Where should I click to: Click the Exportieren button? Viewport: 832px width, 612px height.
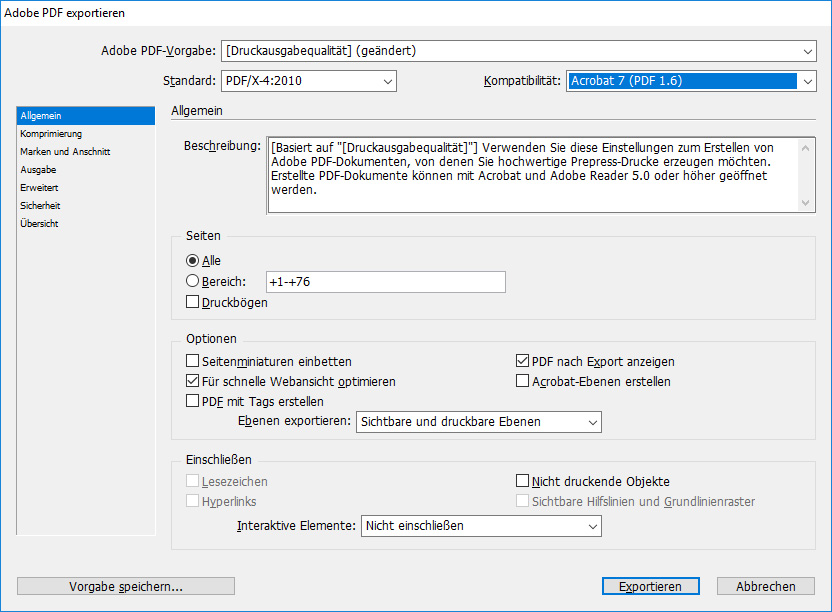tap(650, 586)
